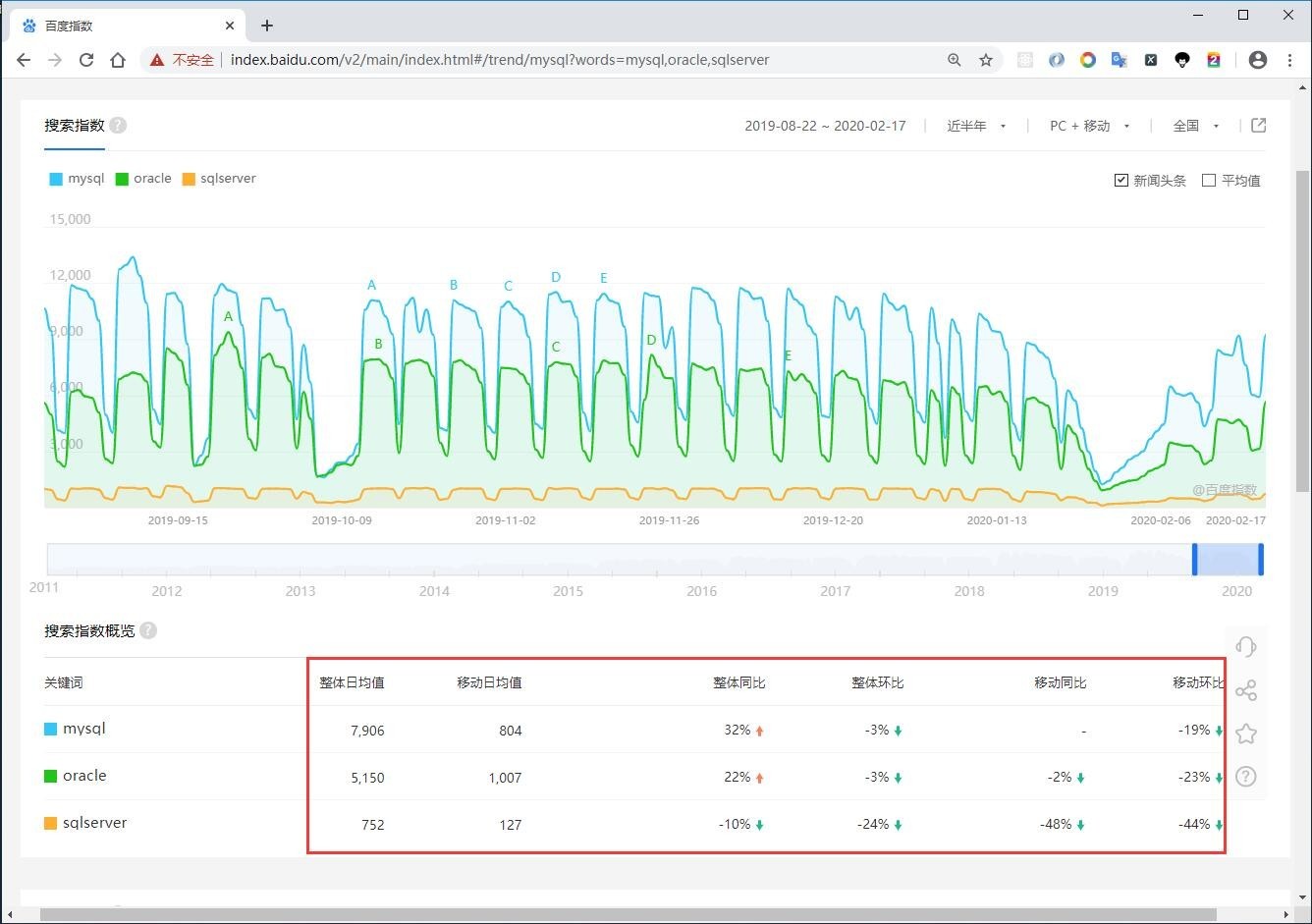Click the right handle of the timeline range slider
Viewport: 1312px width, 924px height.
click(1261, 559)
